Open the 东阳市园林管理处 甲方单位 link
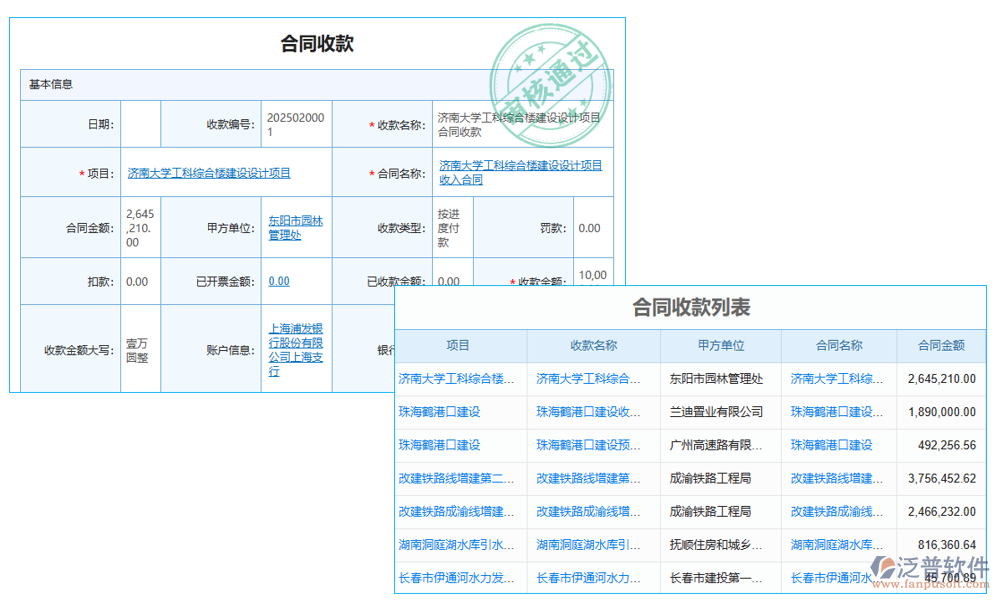The width and height of the screenshot is (1000, 600). 295,227
